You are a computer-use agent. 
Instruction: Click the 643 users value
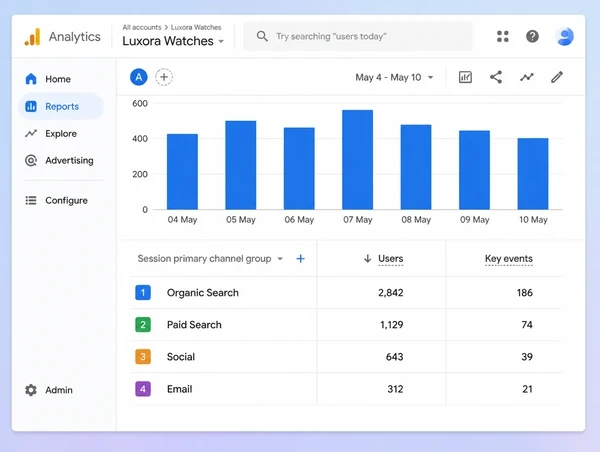point(395,357)
